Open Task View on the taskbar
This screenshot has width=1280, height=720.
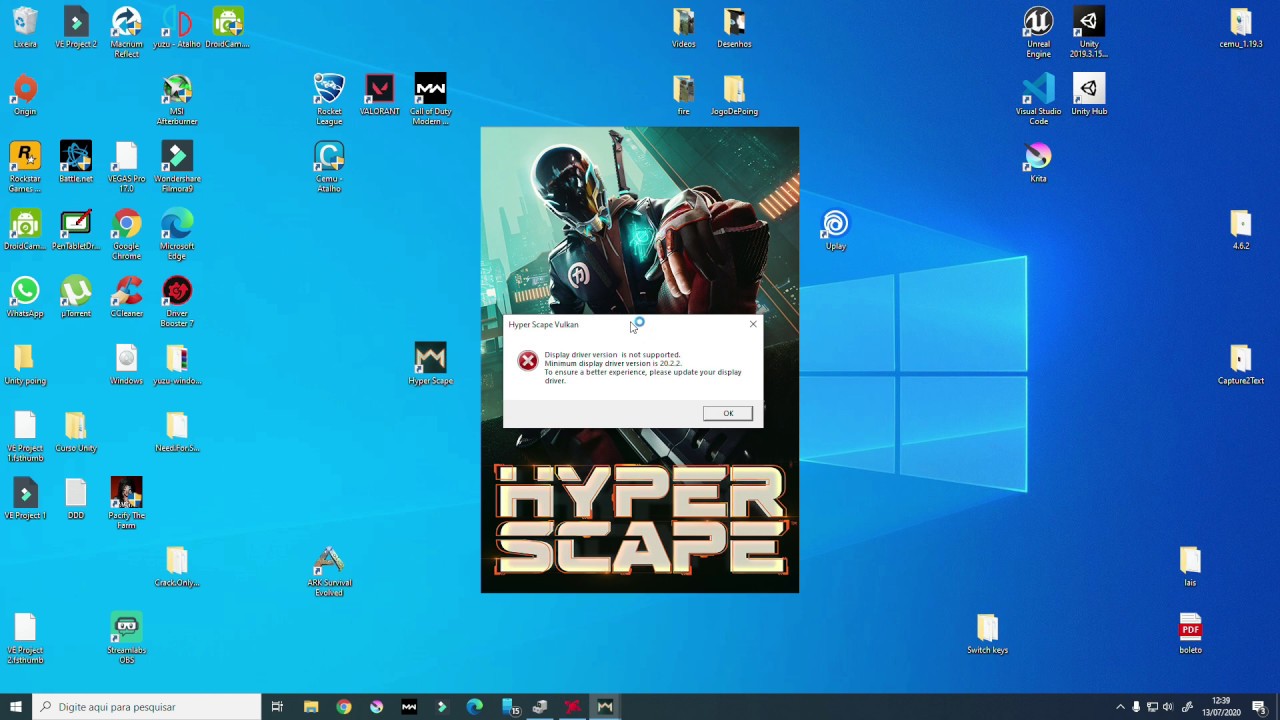click(277, 707)
